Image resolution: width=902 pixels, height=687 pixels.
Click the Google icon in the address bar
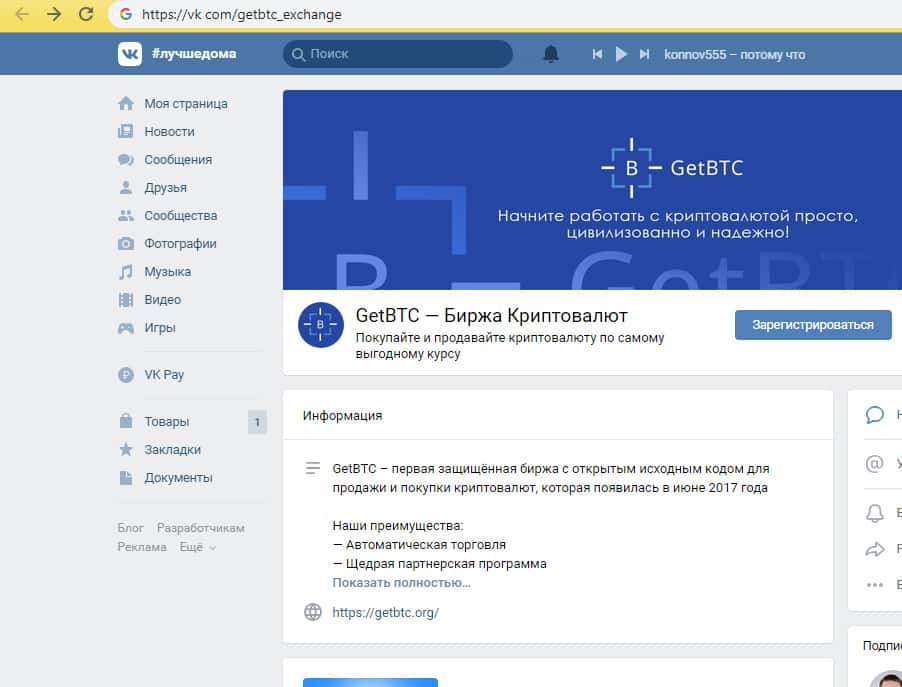coord(126,14)
